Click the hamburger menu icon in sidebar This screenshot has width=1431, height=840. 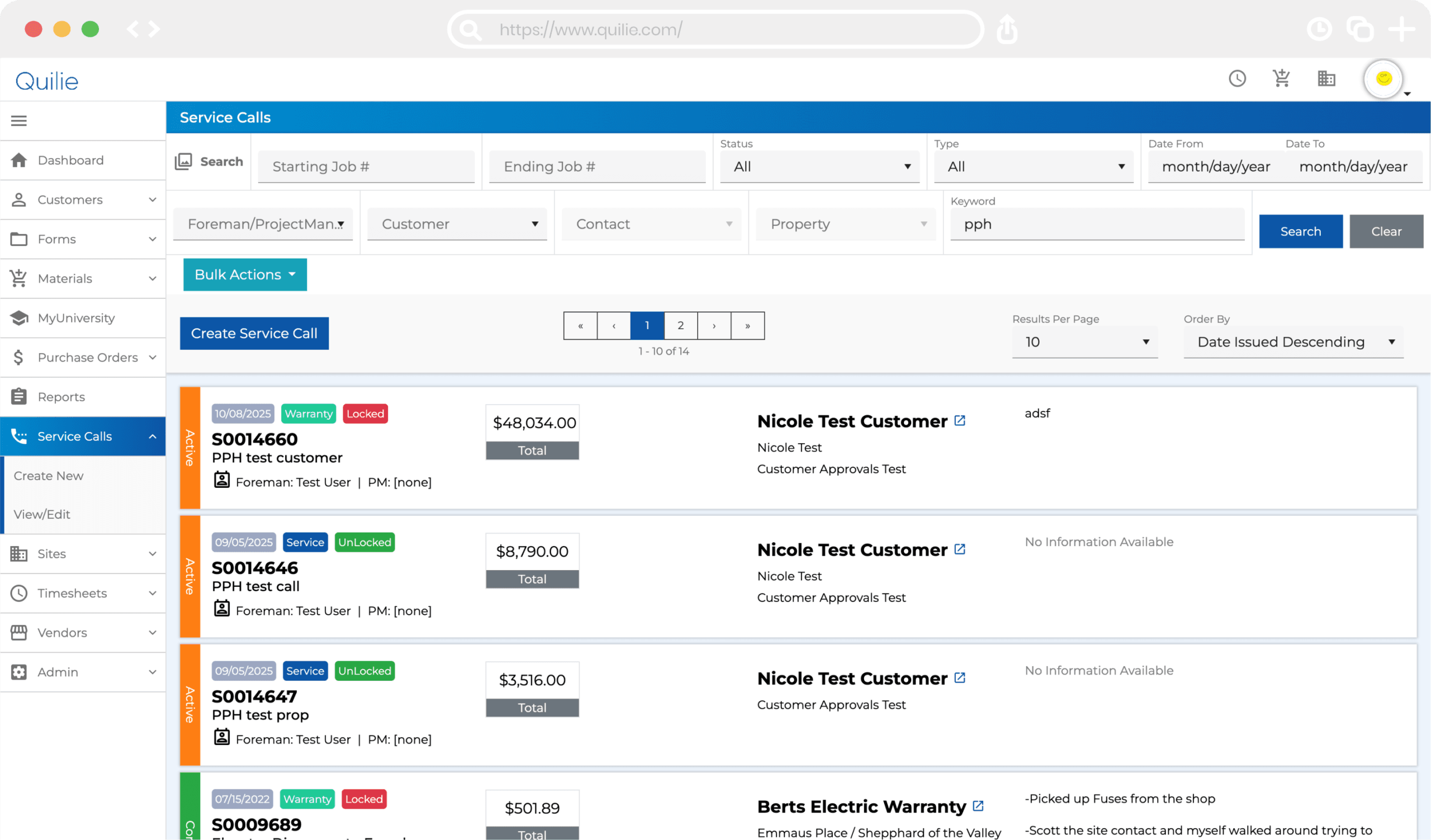click(x=19, y=120)
